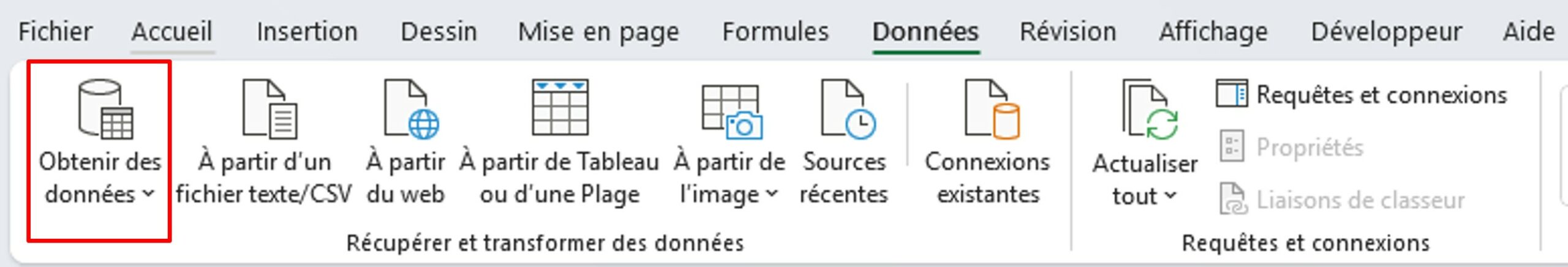
Task: Switch to the Formules tab
Action: coord(775,32)
